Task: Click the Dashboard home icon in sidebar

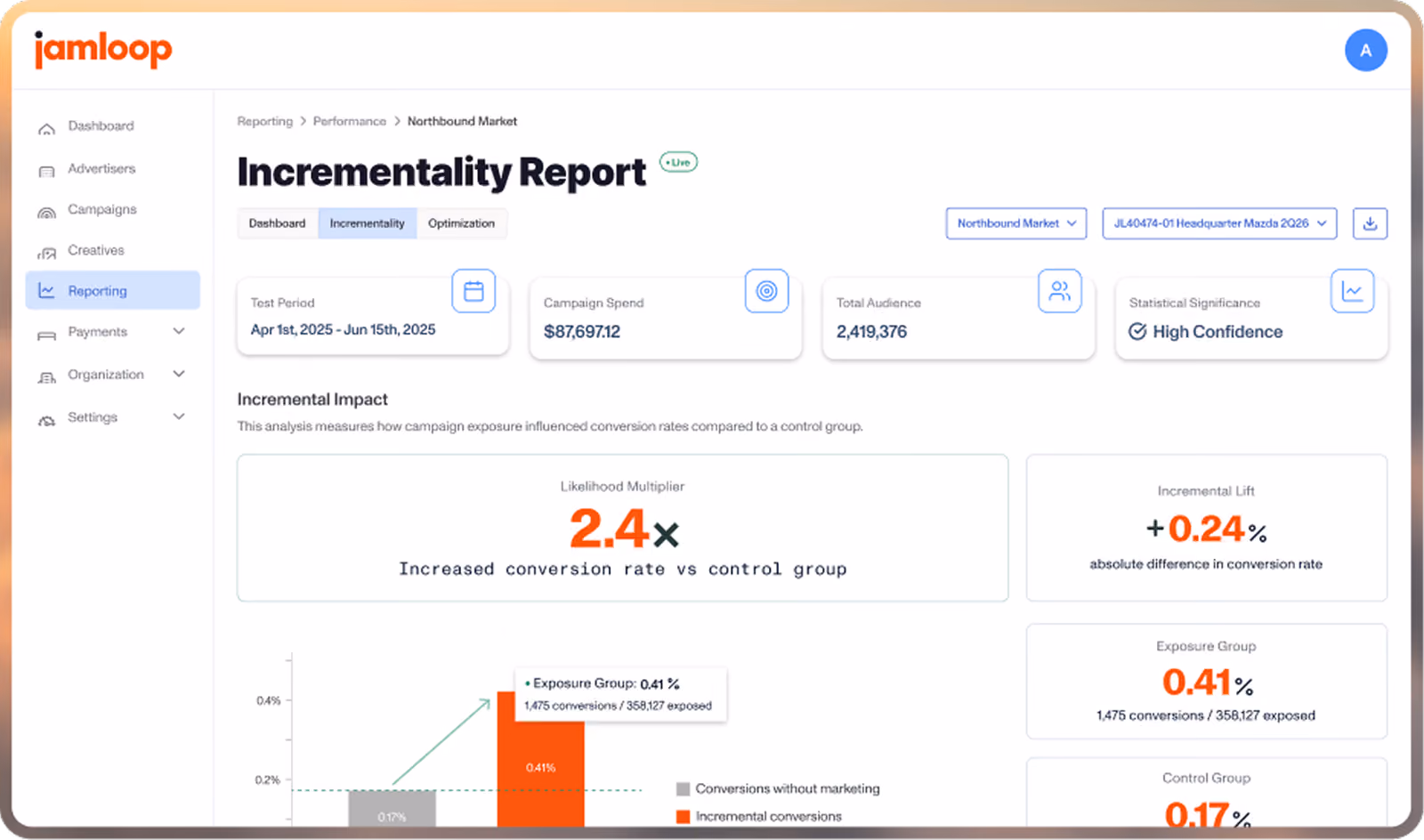Action: [x=46, y=128]
